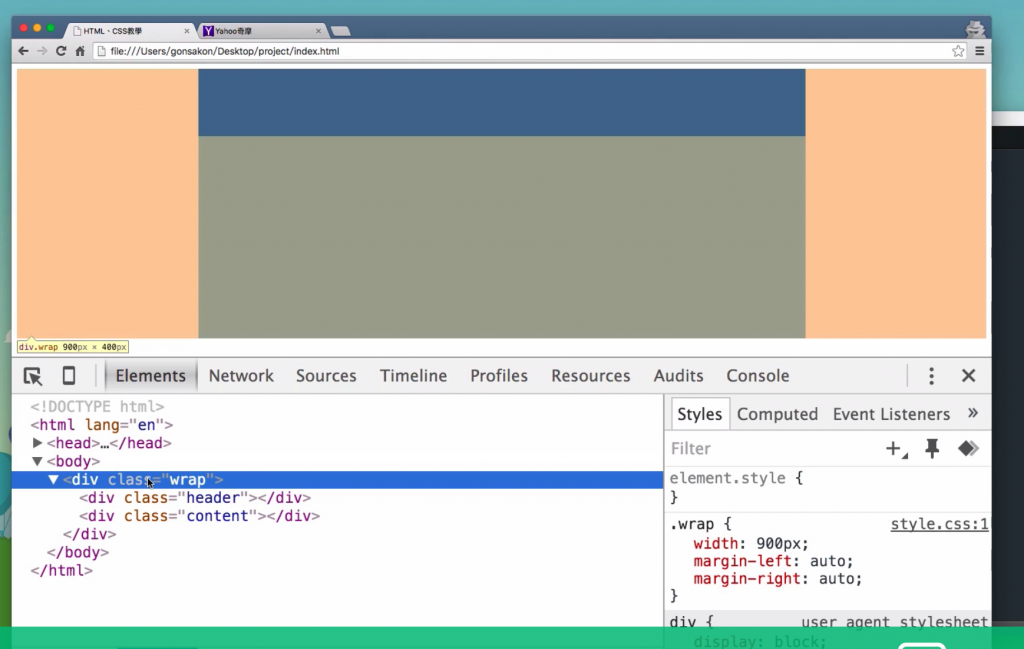Bookmark this page with the star
The width and height of the screenshot is (1024, 649).
pos(958,51)
